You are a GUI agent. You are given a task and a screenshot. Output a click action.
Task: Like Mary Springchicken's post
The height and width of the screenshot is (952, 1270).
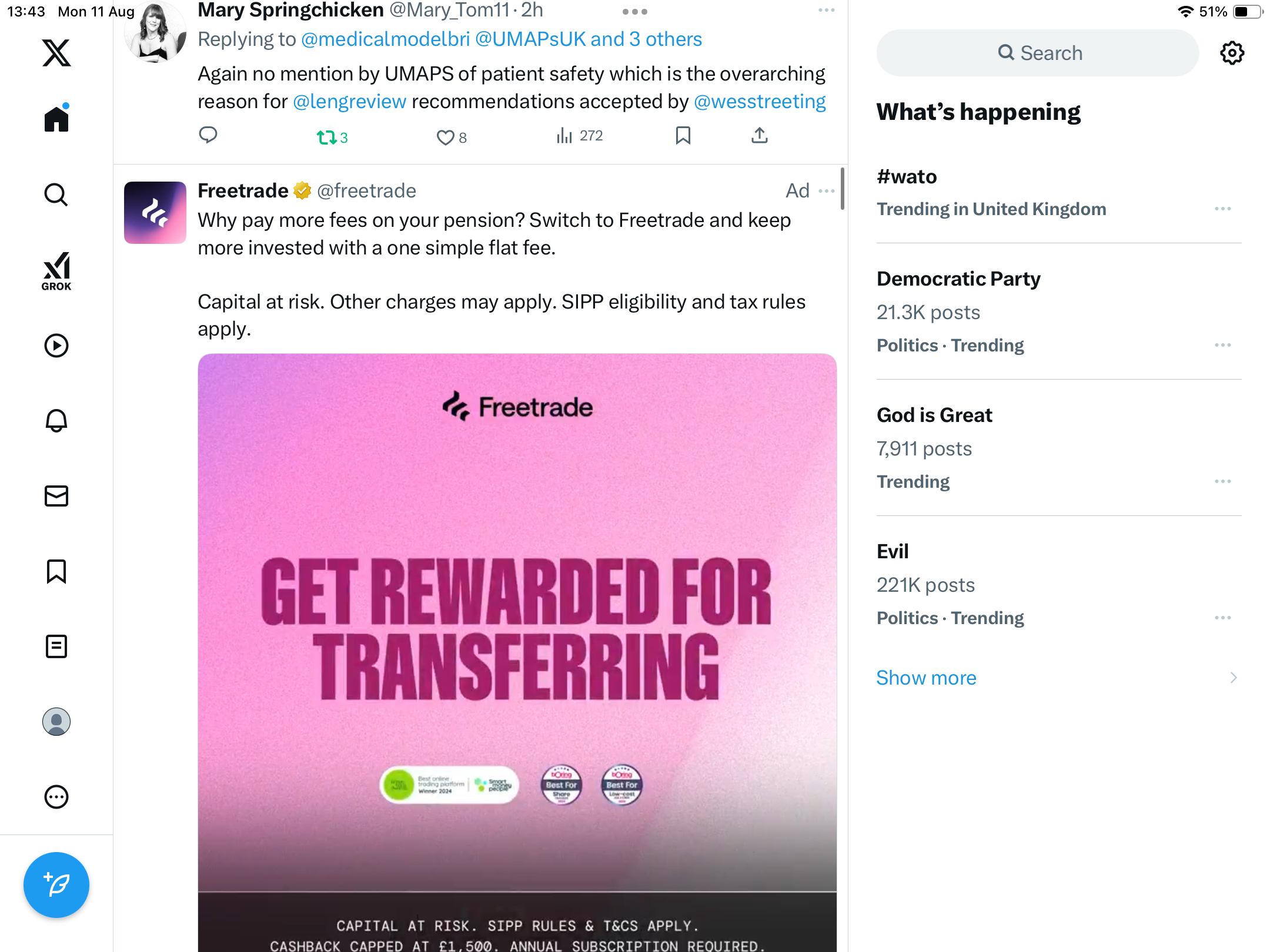[445, 138]
